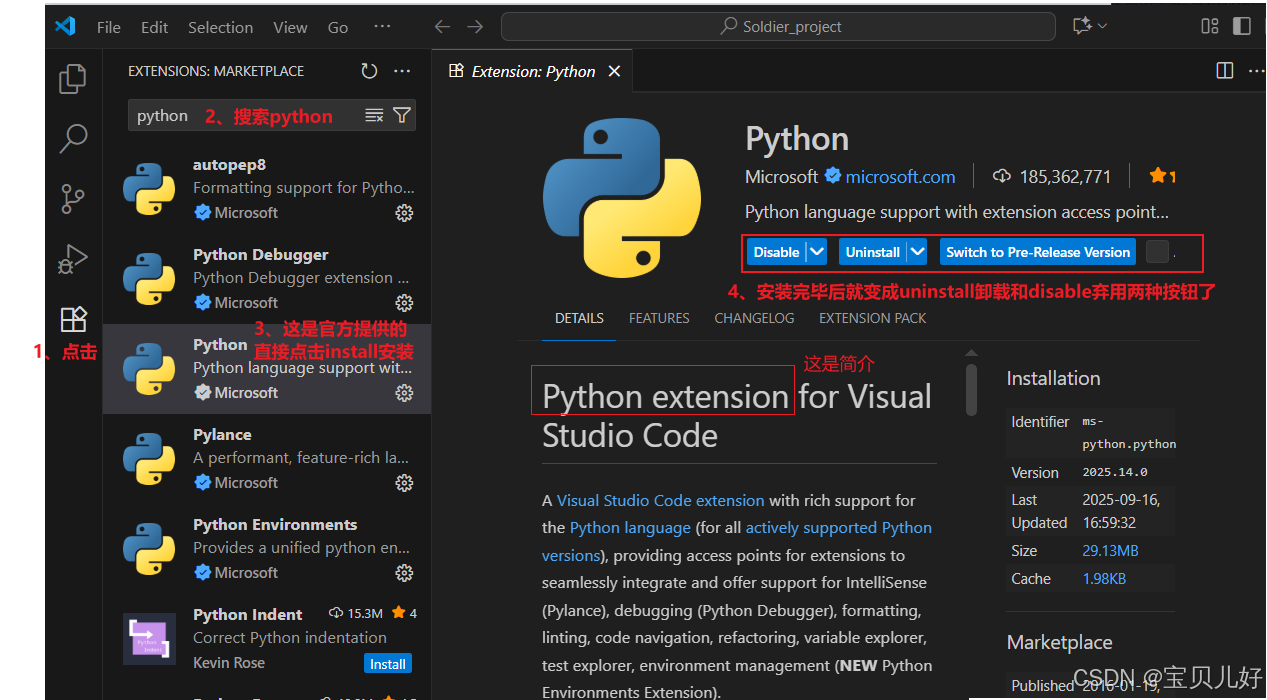Open the Python language link
The width and height of the screenshot is (1267, 700).
(630, 527)
